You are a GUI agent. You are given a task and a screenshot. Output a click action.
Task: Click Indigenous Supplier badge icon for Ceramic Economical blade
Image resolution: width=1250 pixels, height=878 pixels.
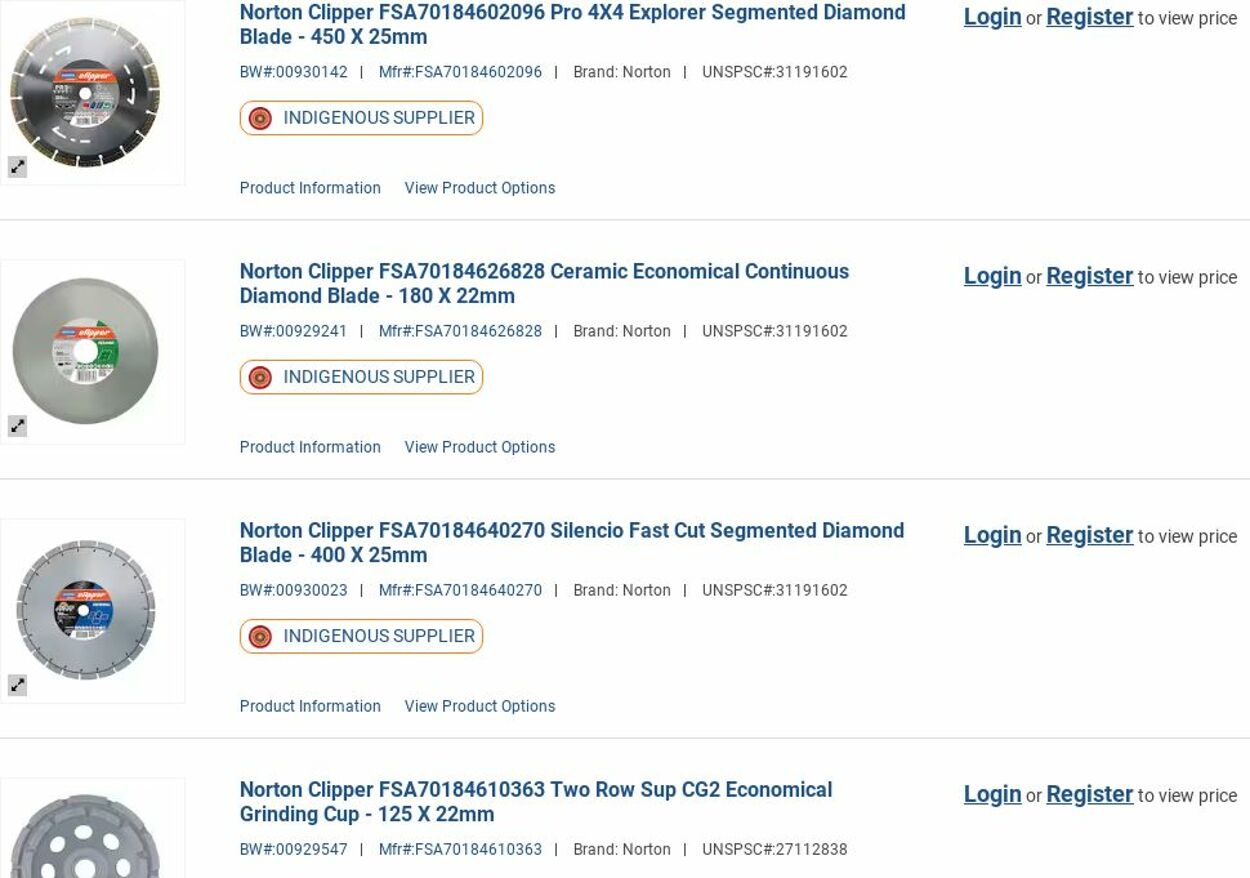point(260,377)
